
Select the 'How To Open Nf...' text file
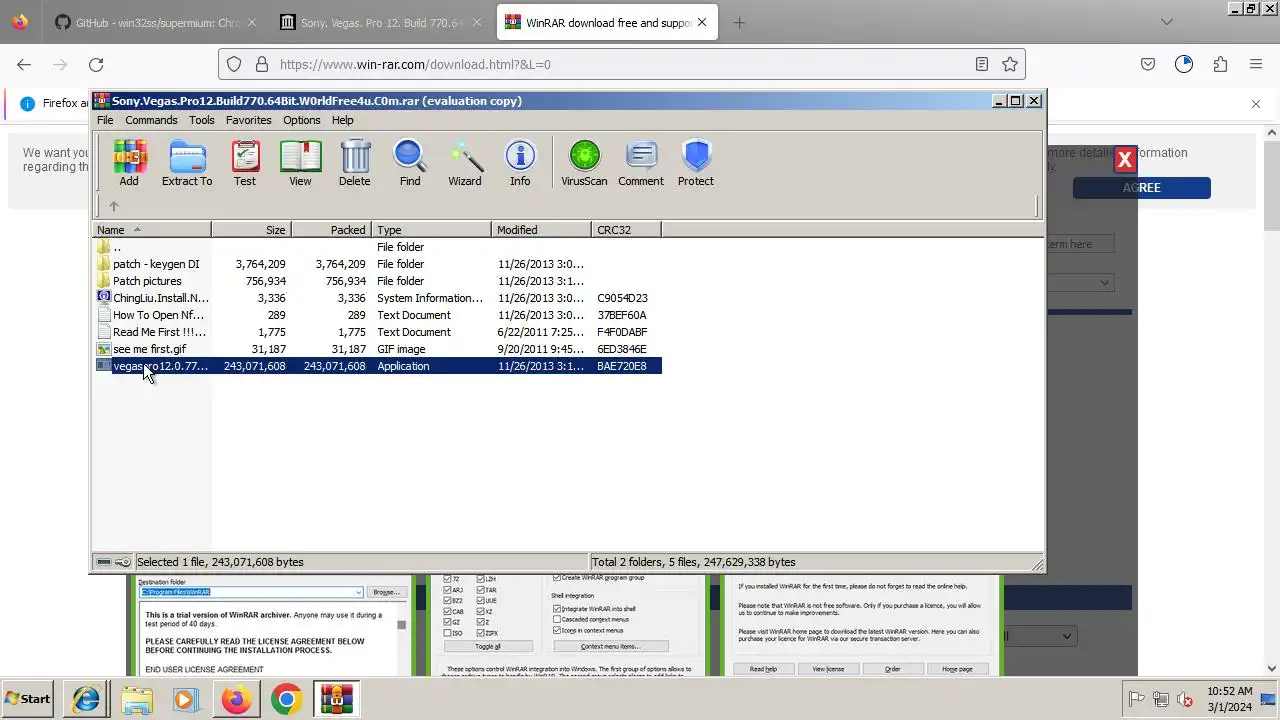click(377, 315)
